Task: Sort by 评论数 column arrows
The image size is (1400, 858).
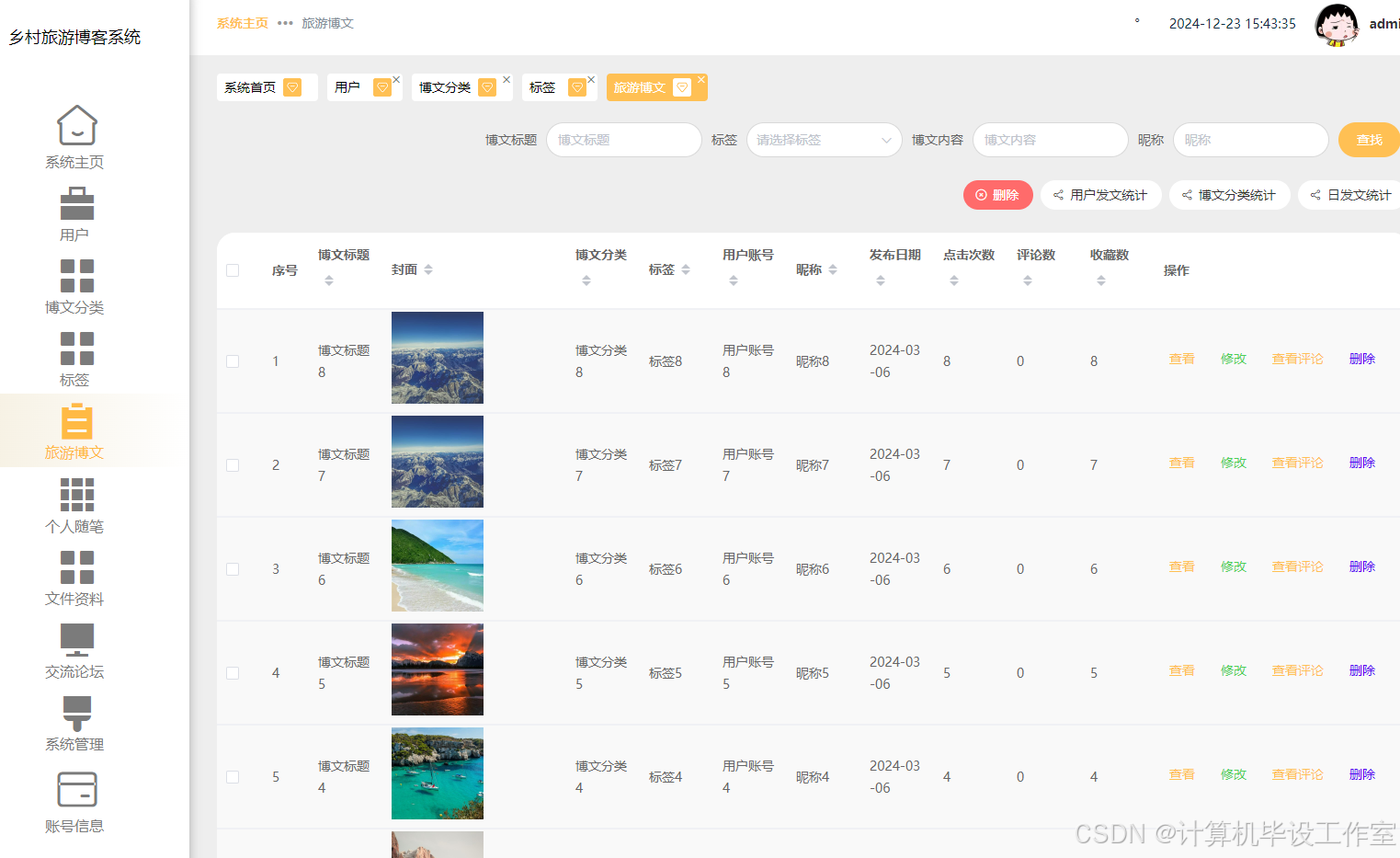Action: [x=1028, y=280]
